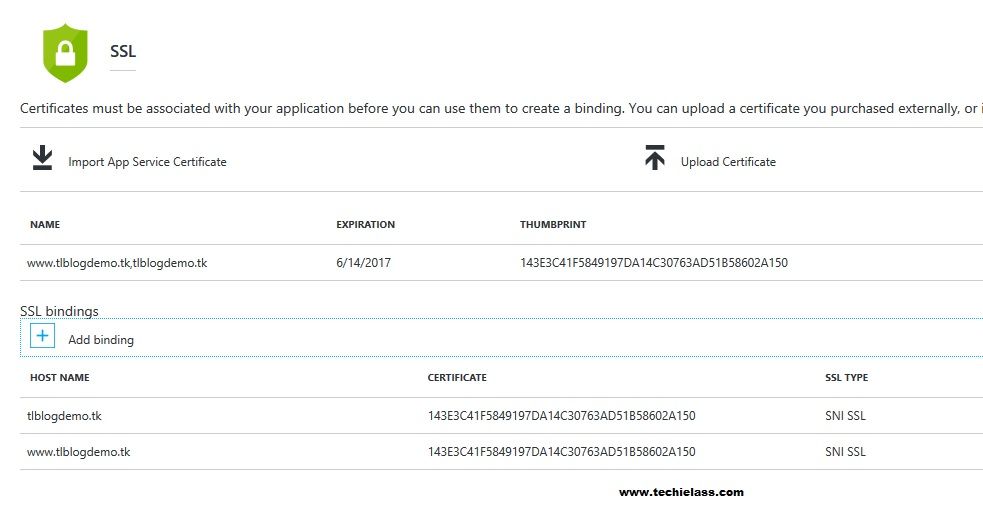Click the Add binding text
Screen dimensions: 983x515
tap(101, 340)
